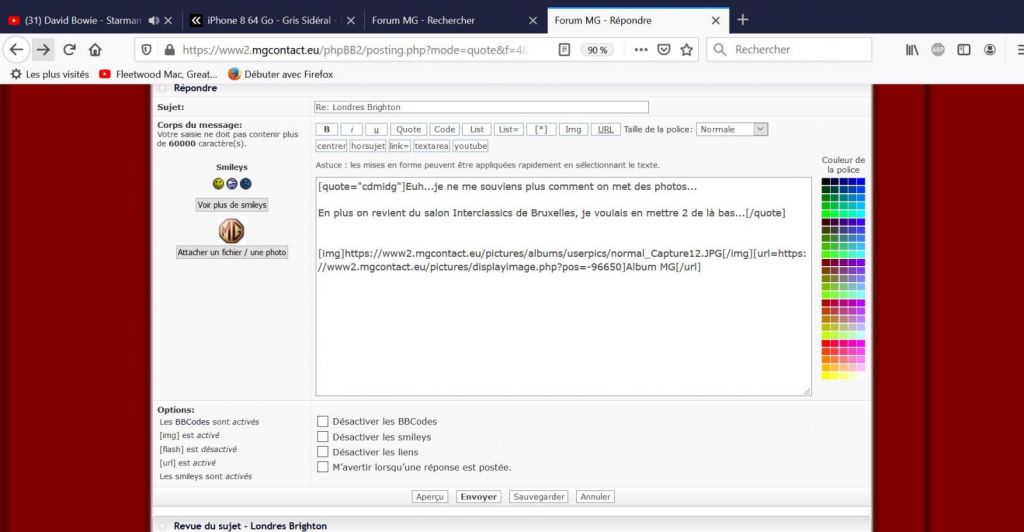
Task: Open the Adblock Plus extension icon
Action: tap(938, 50)
